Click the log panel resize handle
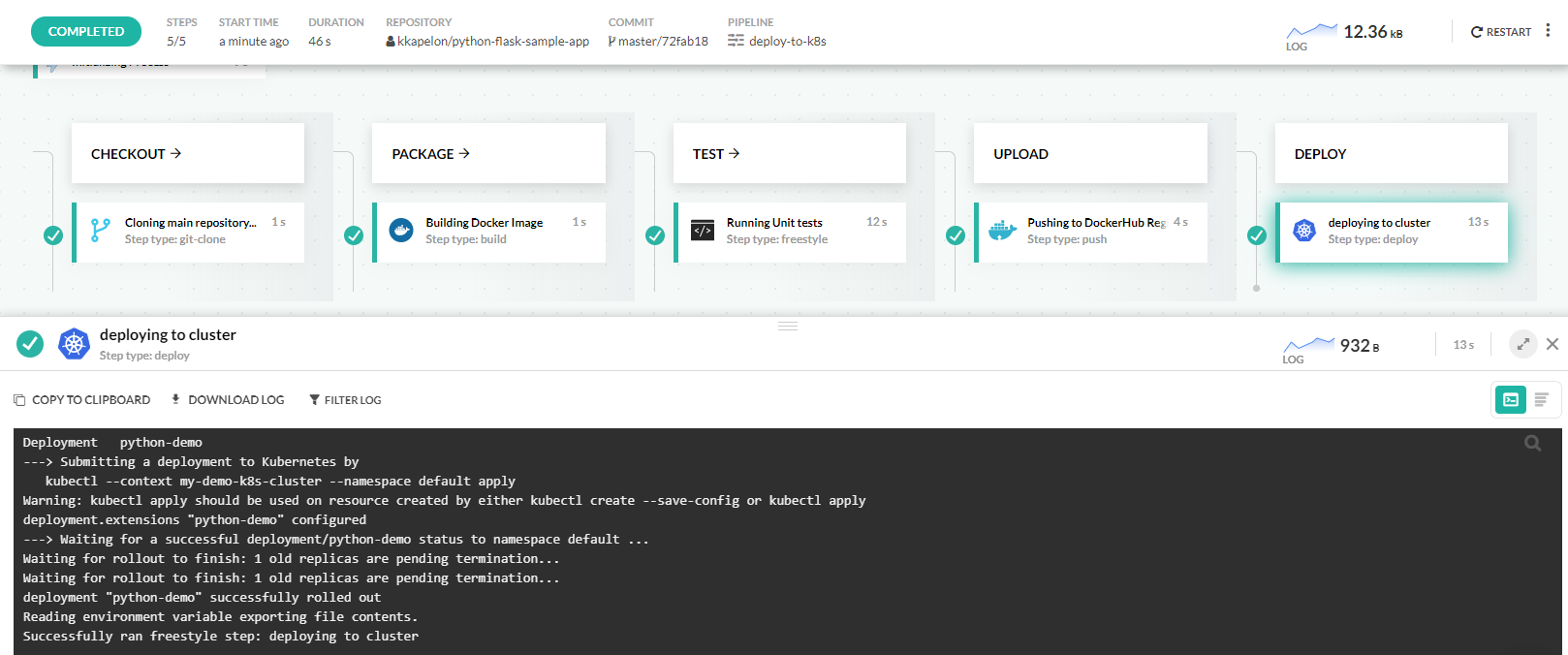 tap(788, 327)
